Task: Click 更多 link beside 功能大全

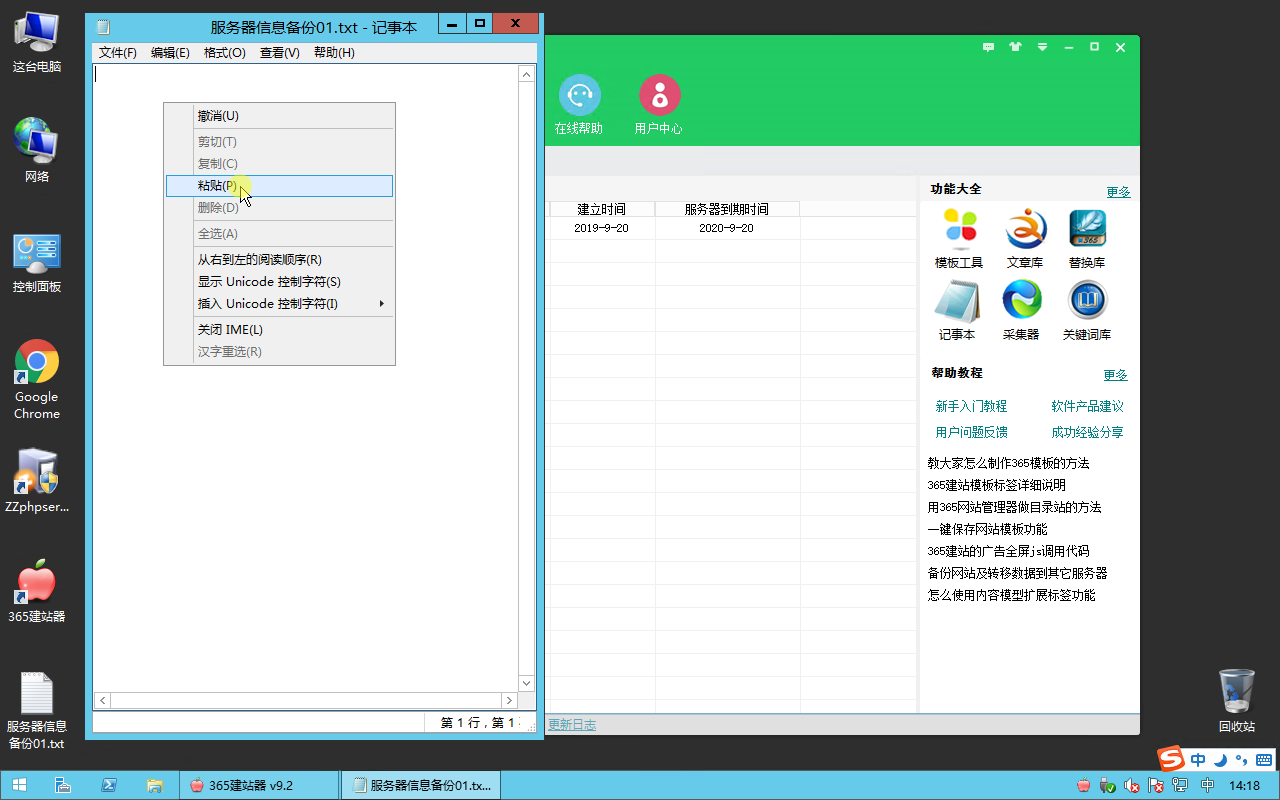Action: (x=1118, y=192)
